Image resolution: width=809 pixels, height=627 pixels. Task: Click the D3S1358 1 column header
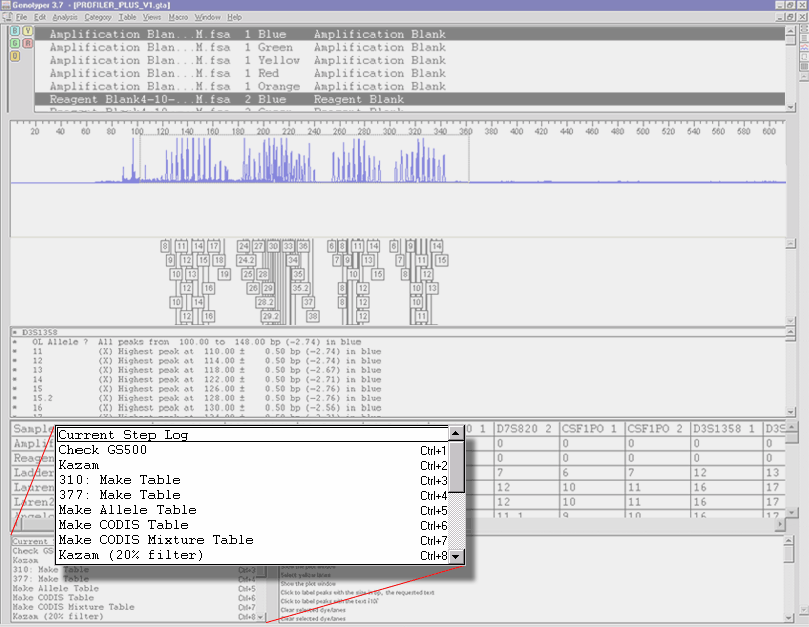point(726,429)
